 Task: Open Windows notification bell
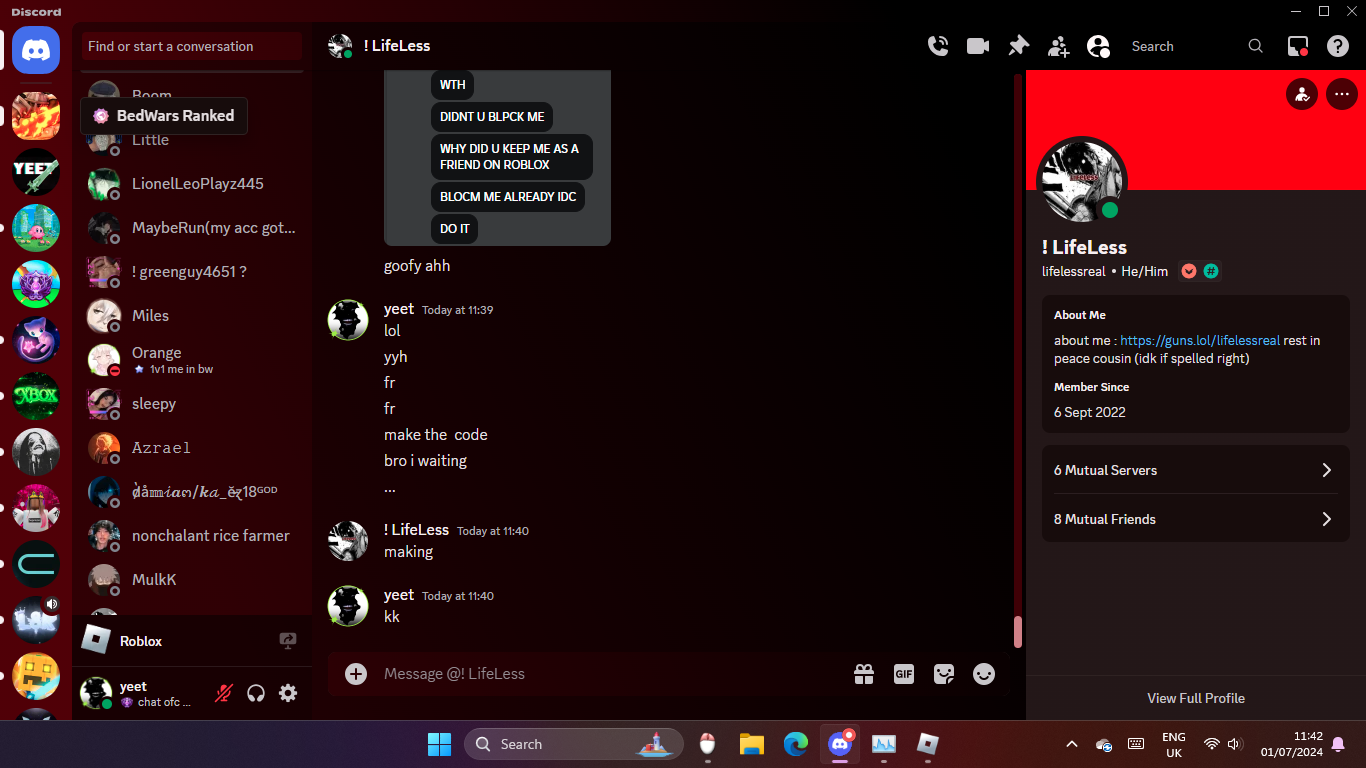[1338, 744]
